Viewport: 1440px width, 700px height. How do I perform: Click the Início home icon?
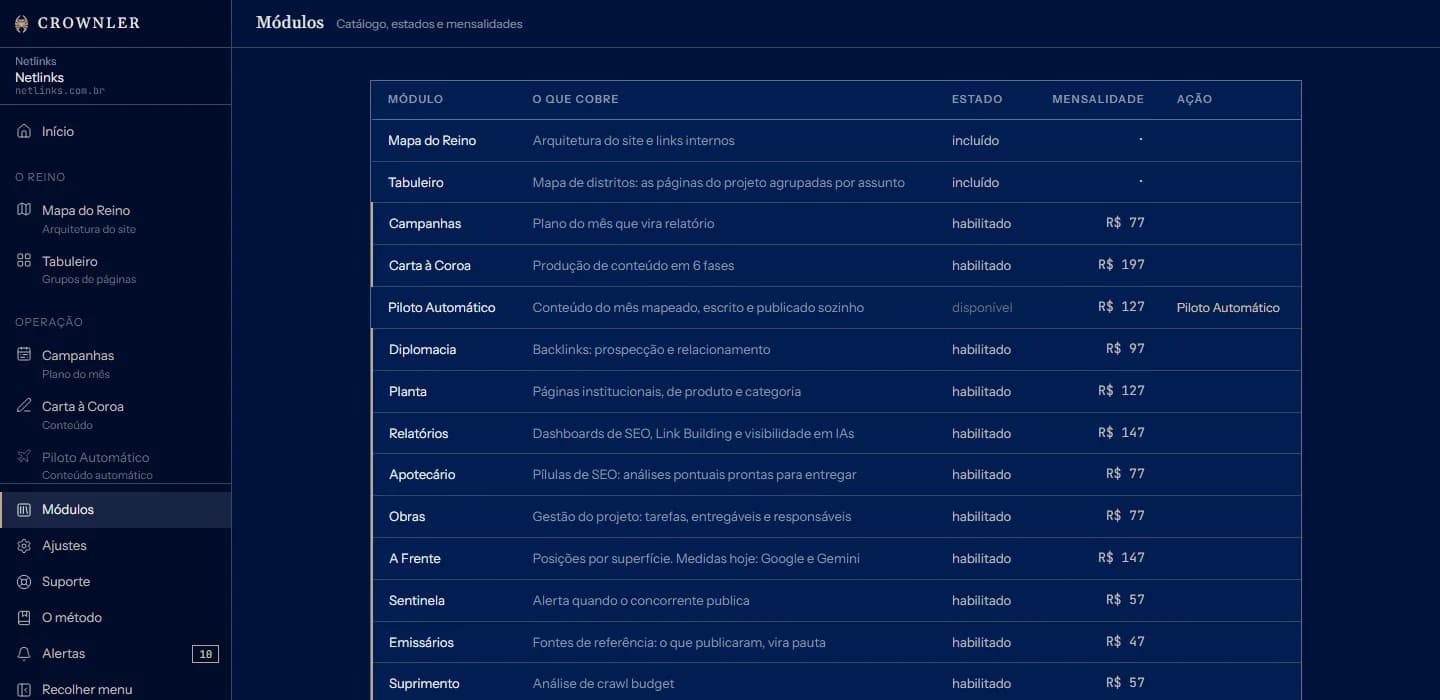[x=24, y=131]
